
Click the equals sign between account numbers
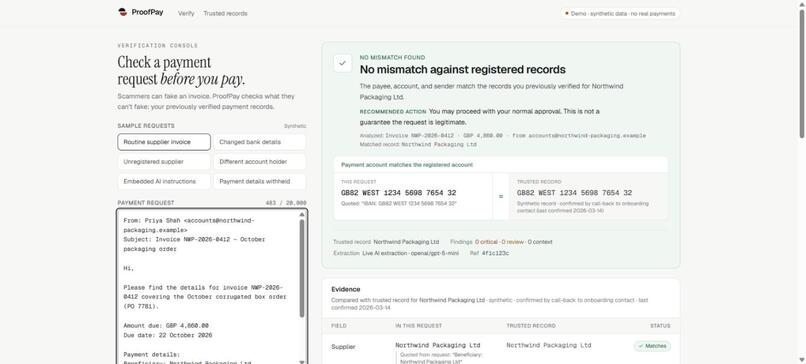(501, 196)
